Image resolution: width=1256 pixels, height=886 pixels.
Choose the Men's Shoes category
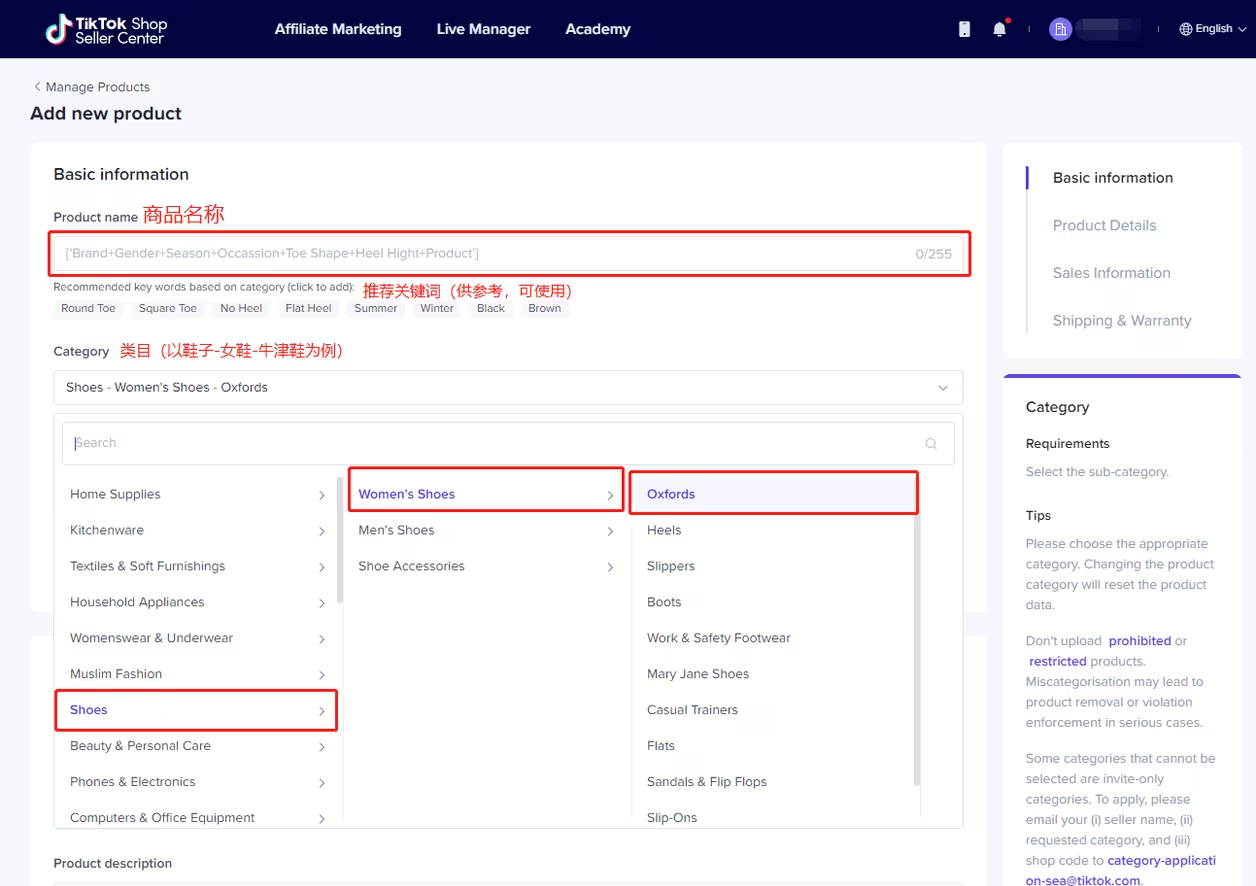coord(396,530)
